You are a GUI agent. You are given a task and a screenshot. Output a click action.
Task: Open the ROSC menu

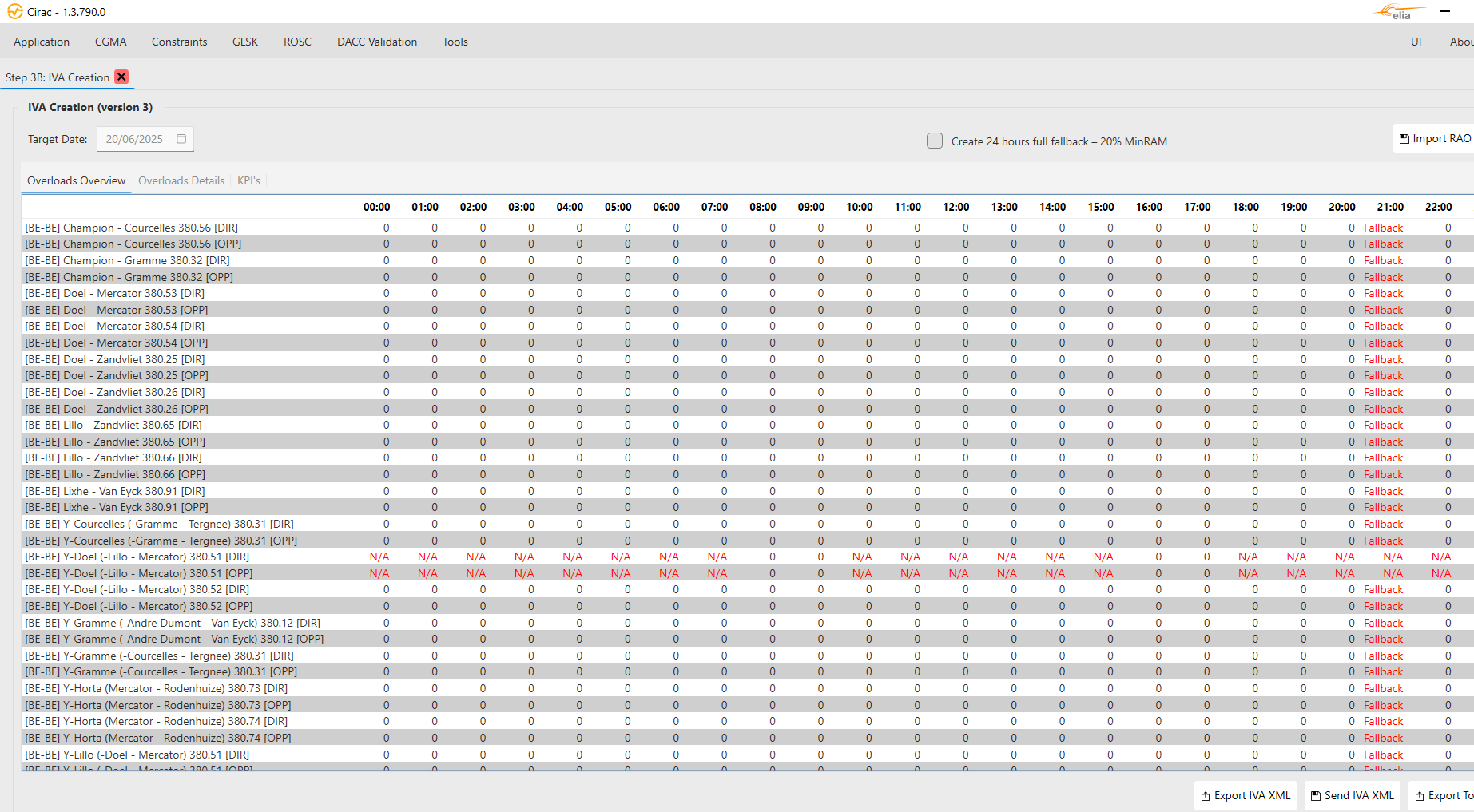pos(297,42)
